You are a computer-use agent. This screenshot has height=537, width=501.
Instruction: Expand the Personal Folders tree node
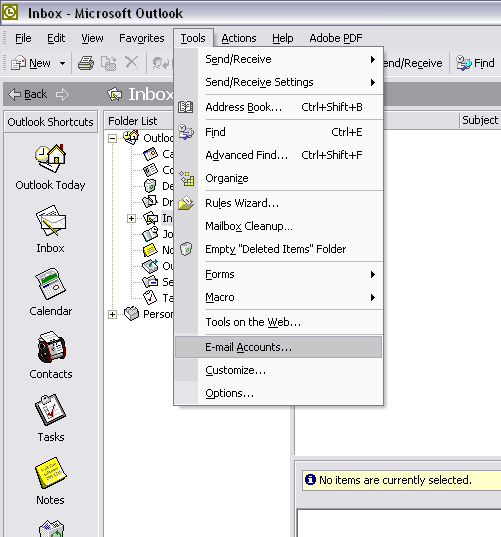[112, 314]
